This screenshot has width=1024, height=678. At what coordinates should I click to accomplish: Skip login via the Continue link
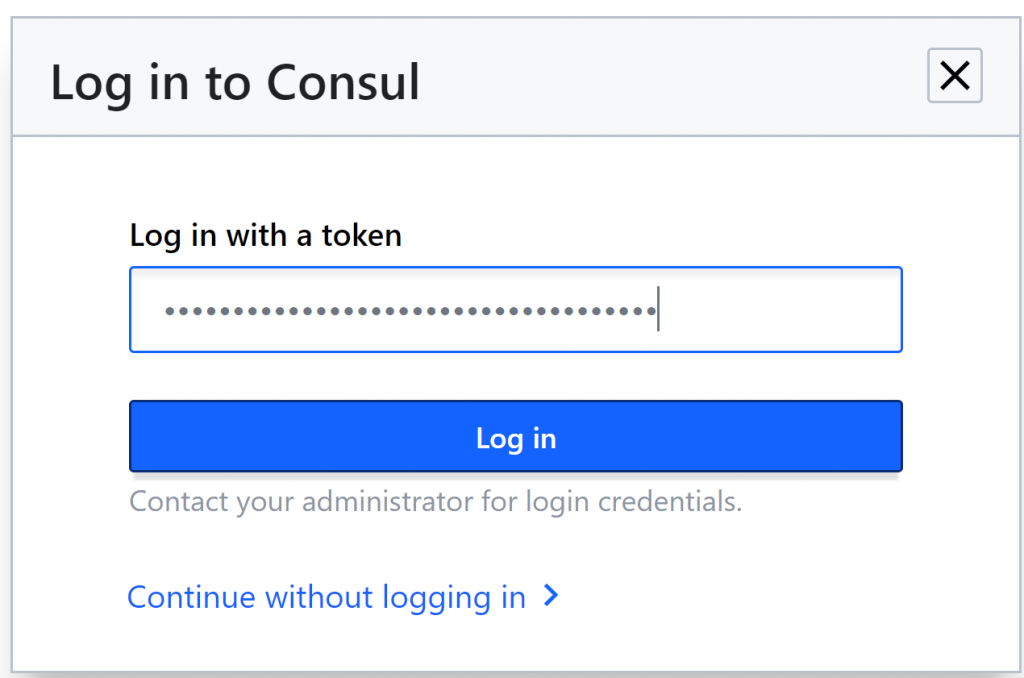(x=326, y=597)
